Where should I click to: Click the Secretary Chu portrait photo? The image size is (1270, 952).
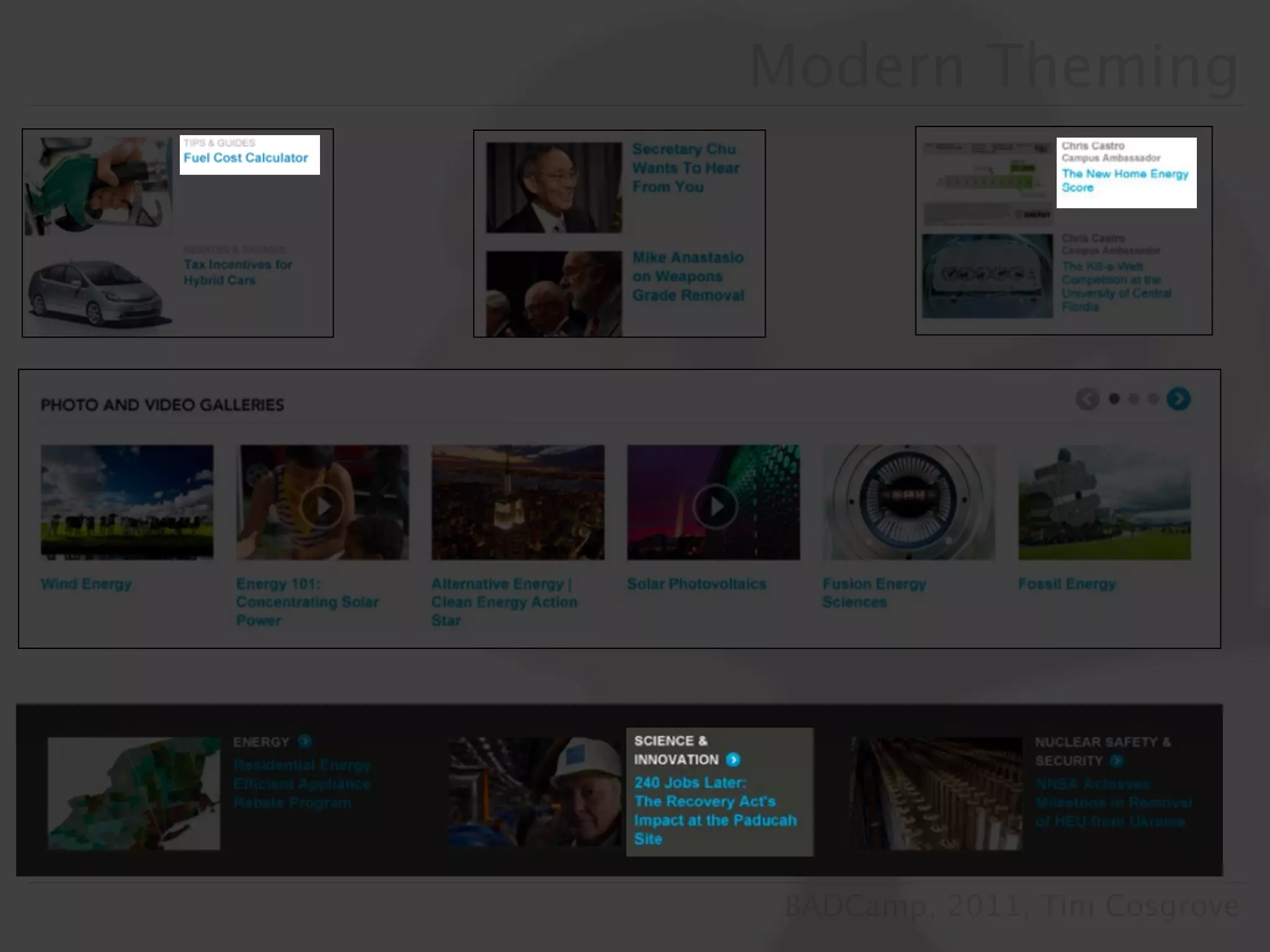[554, 188]
